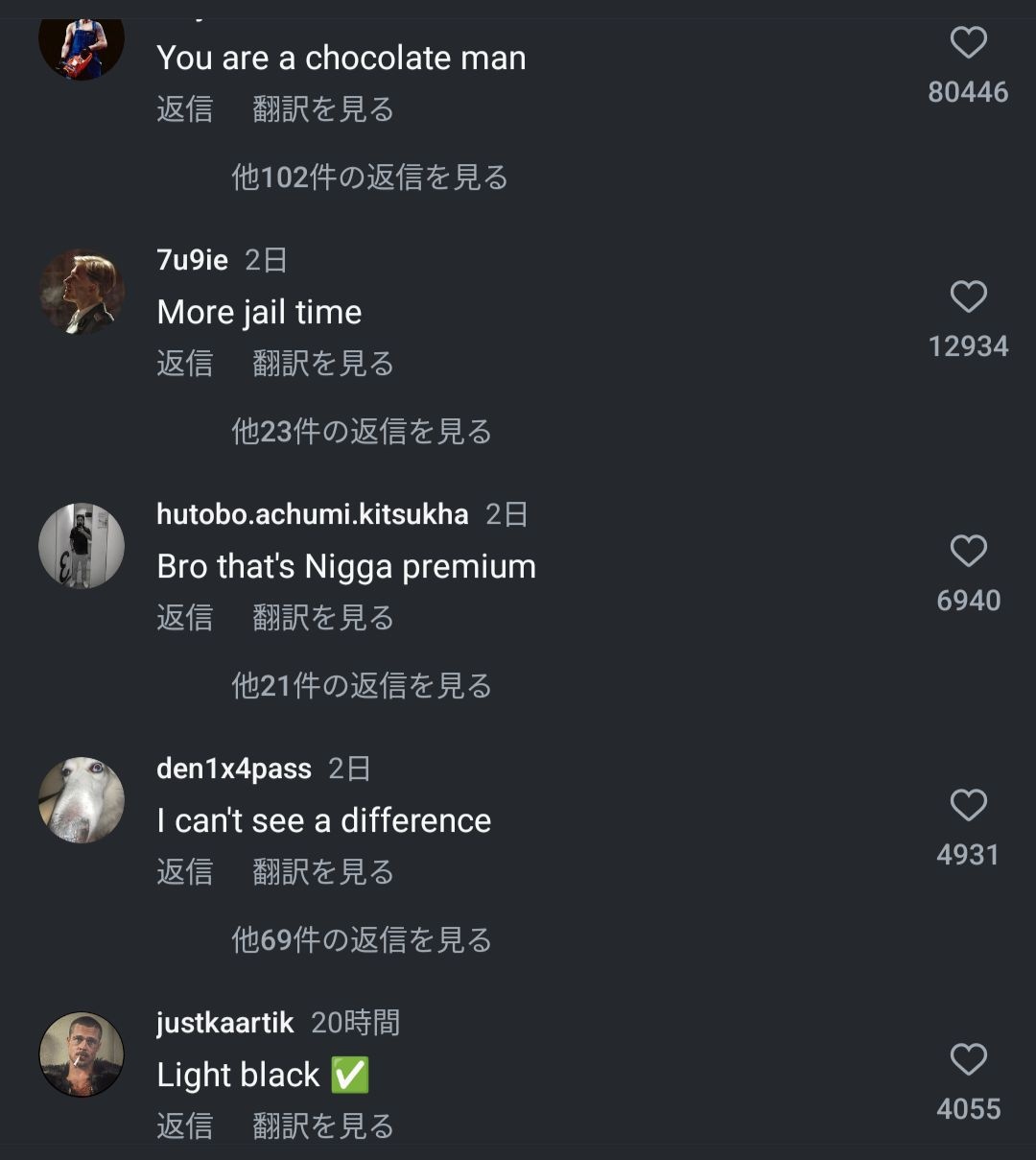
Task: Open 7u9ie's profile picture
Action: coord(82,292)
